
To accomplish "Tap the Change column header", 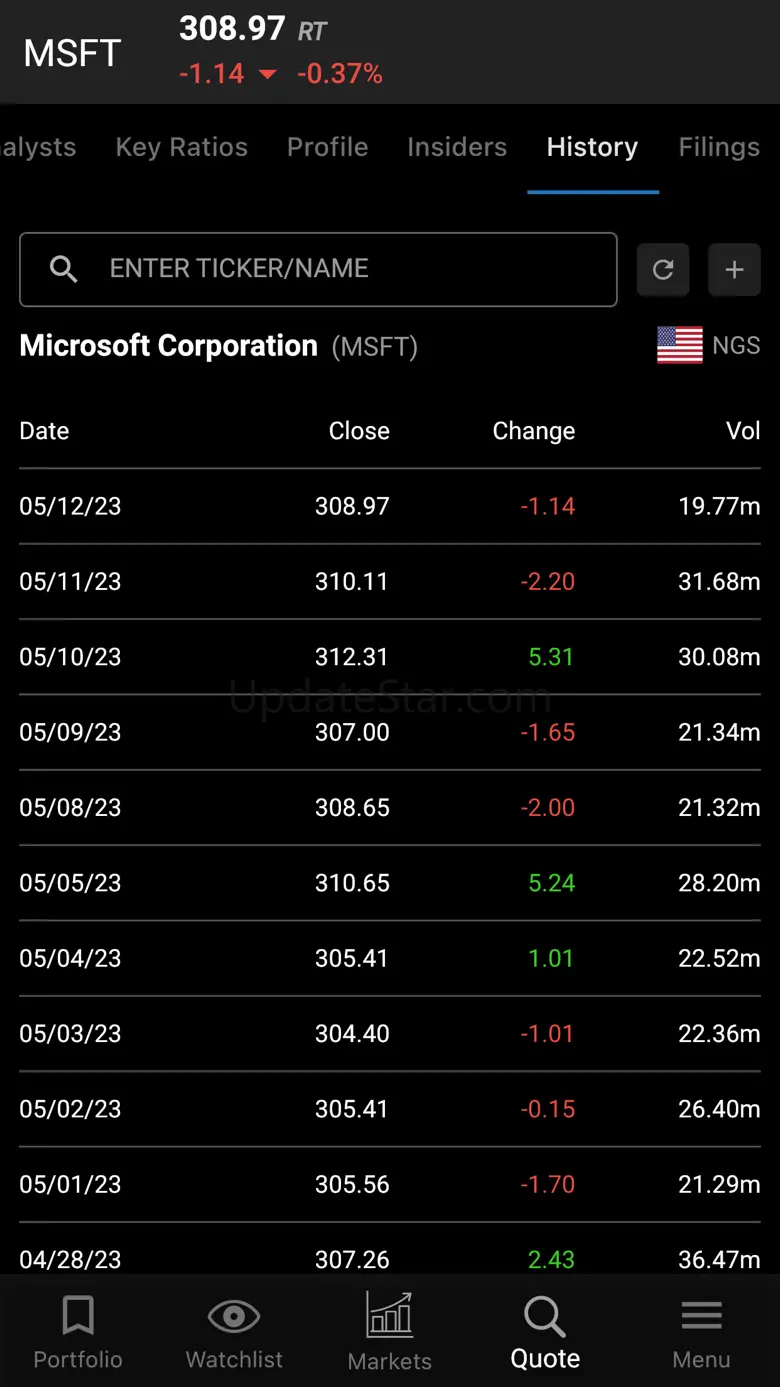I will coord(533,431).
